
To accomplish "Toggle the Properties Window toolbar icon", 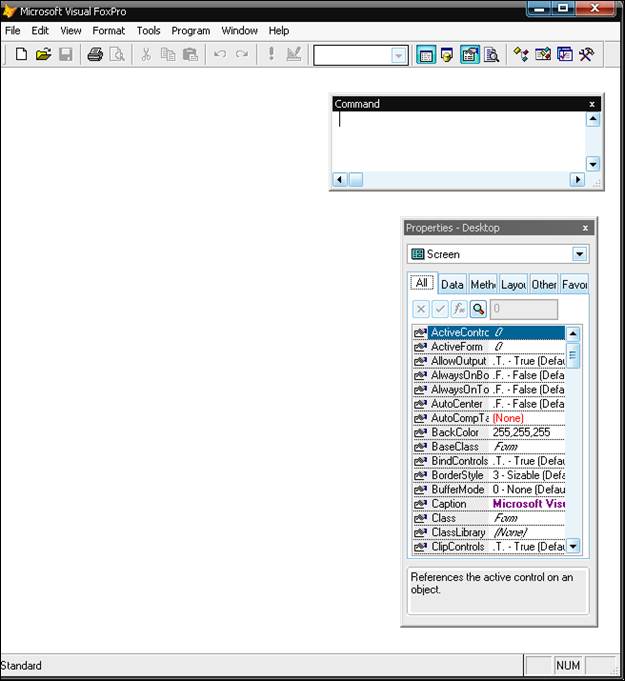I will pos(470,55).
